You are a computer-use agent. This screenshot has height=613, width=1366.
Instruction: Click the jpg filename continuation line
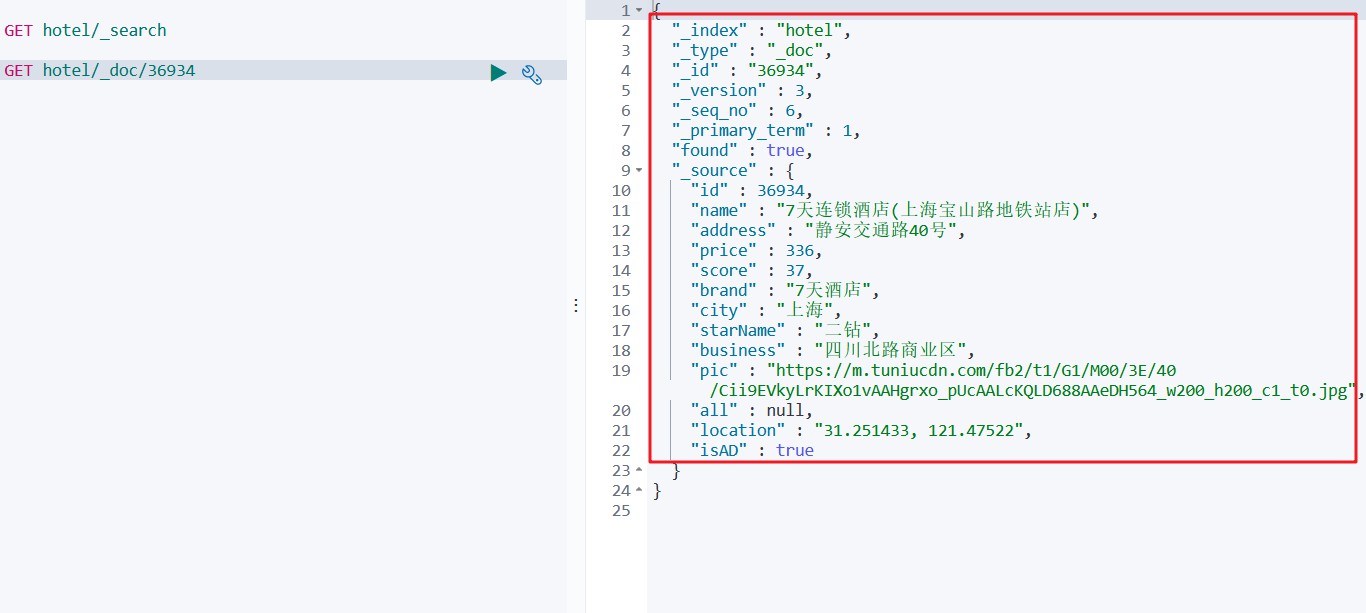pos(1036,390)
